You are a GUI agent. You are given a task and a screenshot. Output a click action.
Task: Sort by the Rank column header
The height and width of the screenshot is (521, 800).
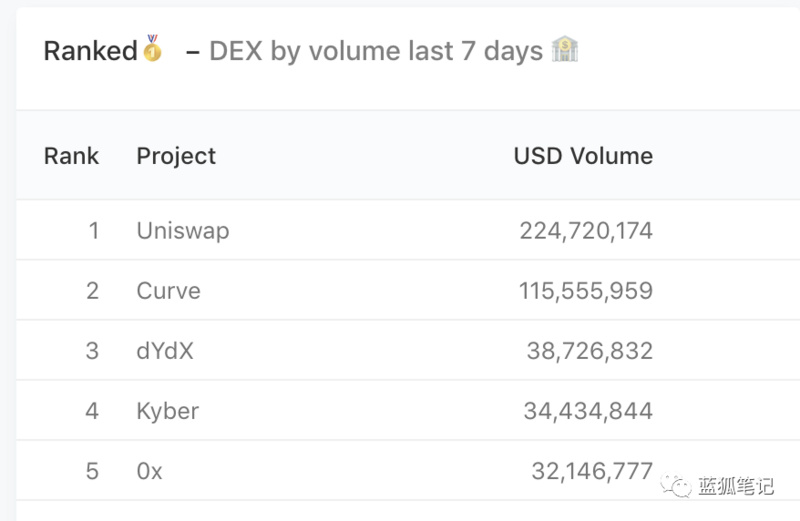[x=71, y=156]
